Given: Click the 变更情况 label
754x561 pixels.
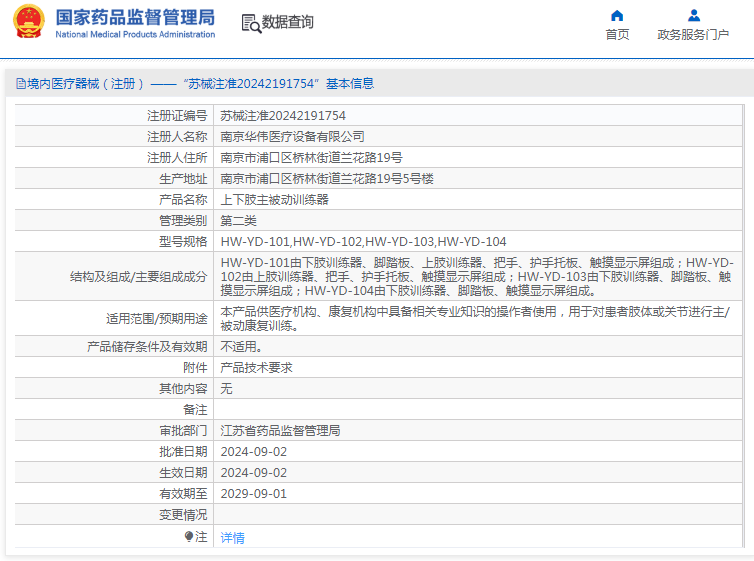Looking at the screenshot, I should coord(183,515).
